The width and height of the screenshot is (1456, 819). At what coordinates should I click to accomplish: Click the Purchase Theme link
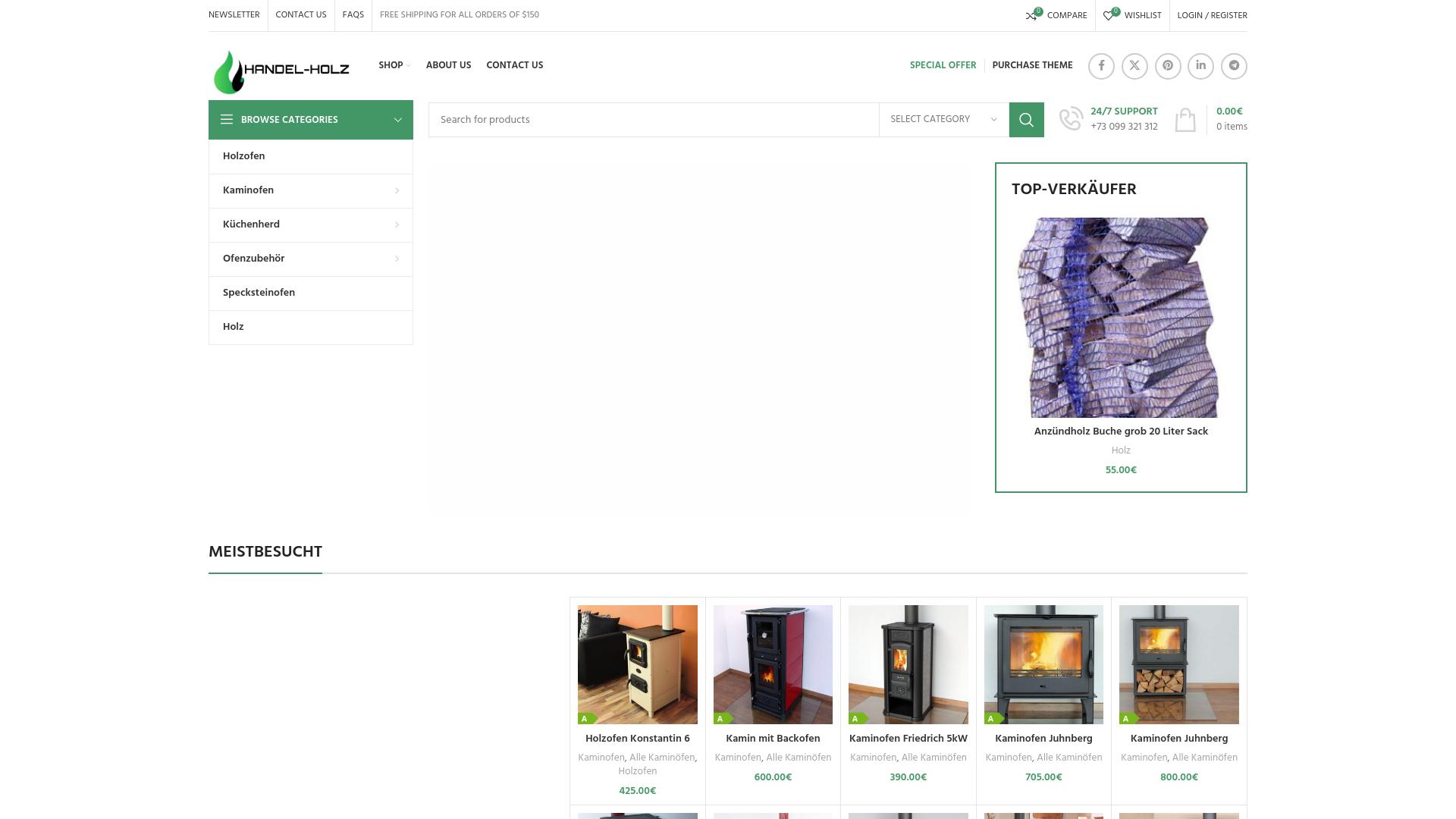pyautogui.click(x=1032, y=65)
